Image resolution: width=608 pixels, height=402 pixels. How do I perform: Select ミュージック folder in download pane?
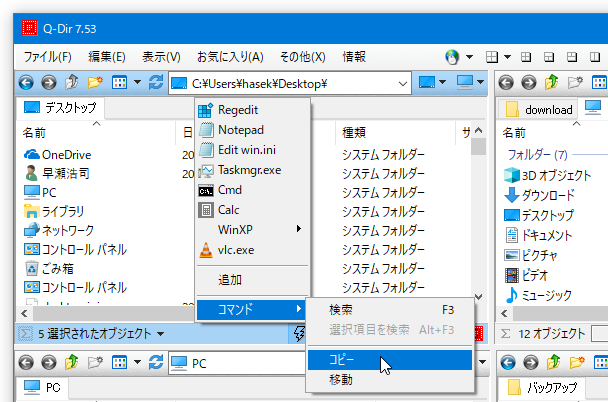[538, 295]
